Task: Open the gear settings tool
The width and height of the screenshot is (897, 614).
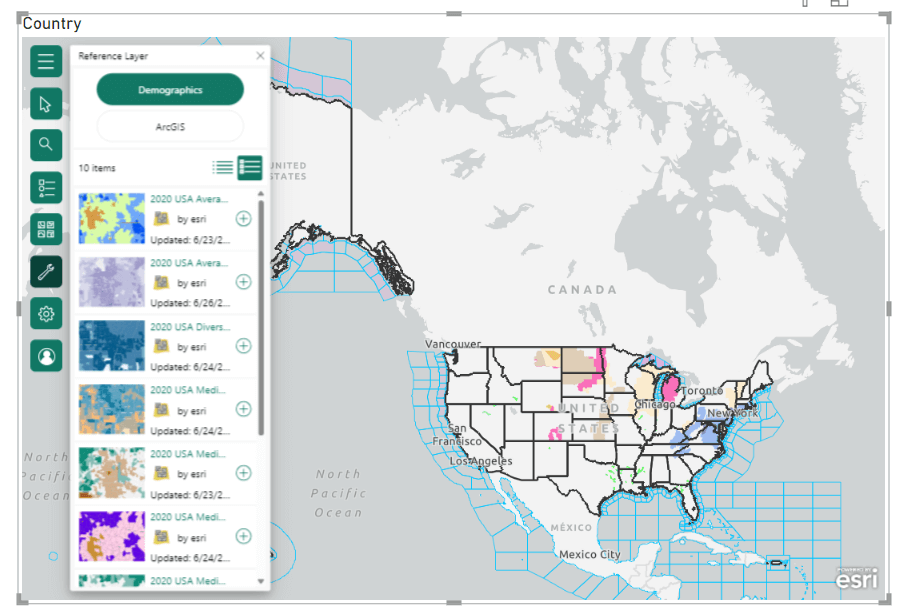Action: coord(46,314)
